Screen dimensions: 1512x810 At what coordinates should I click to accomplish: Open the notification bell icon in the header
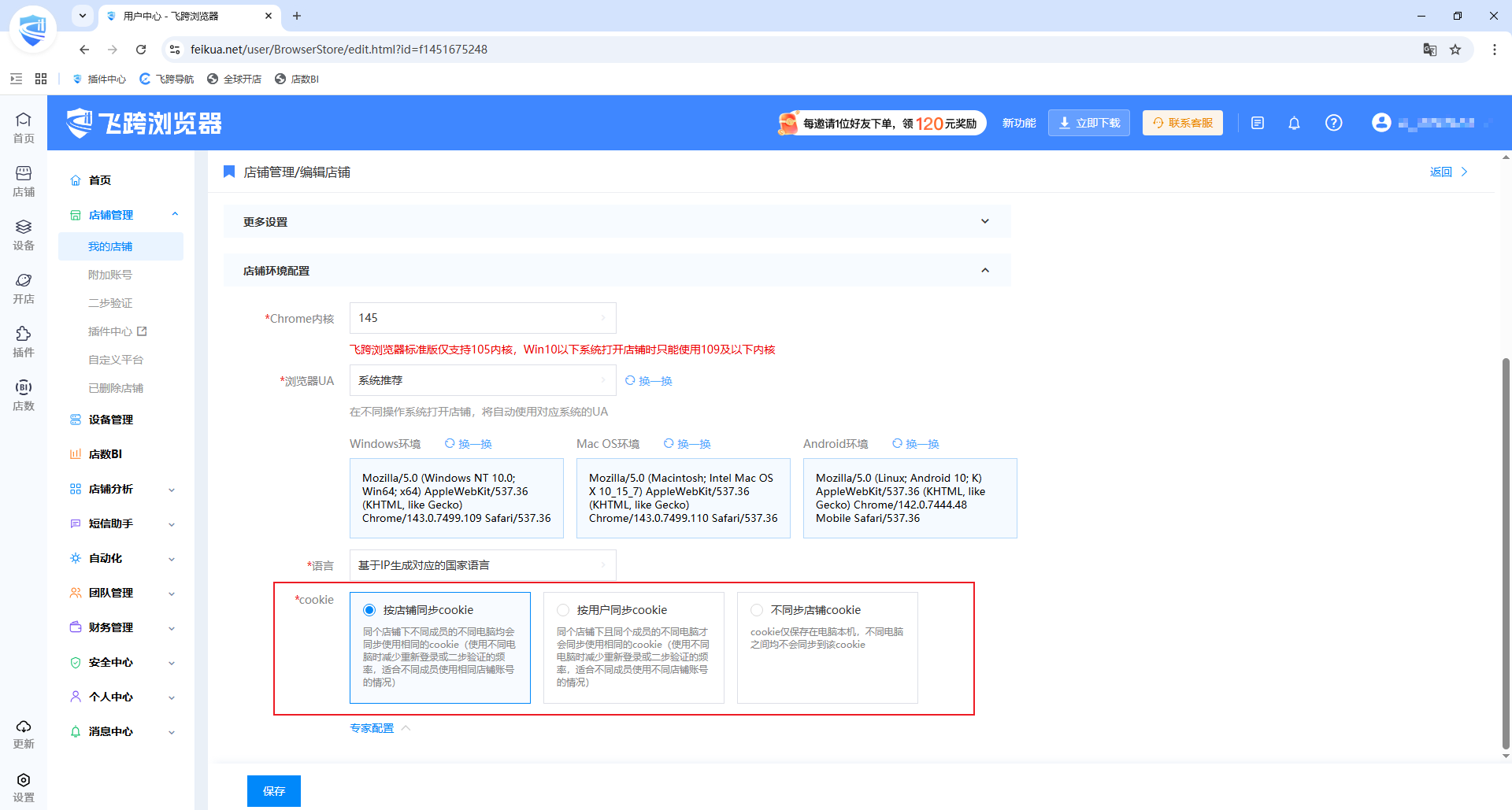[1294, 123]
